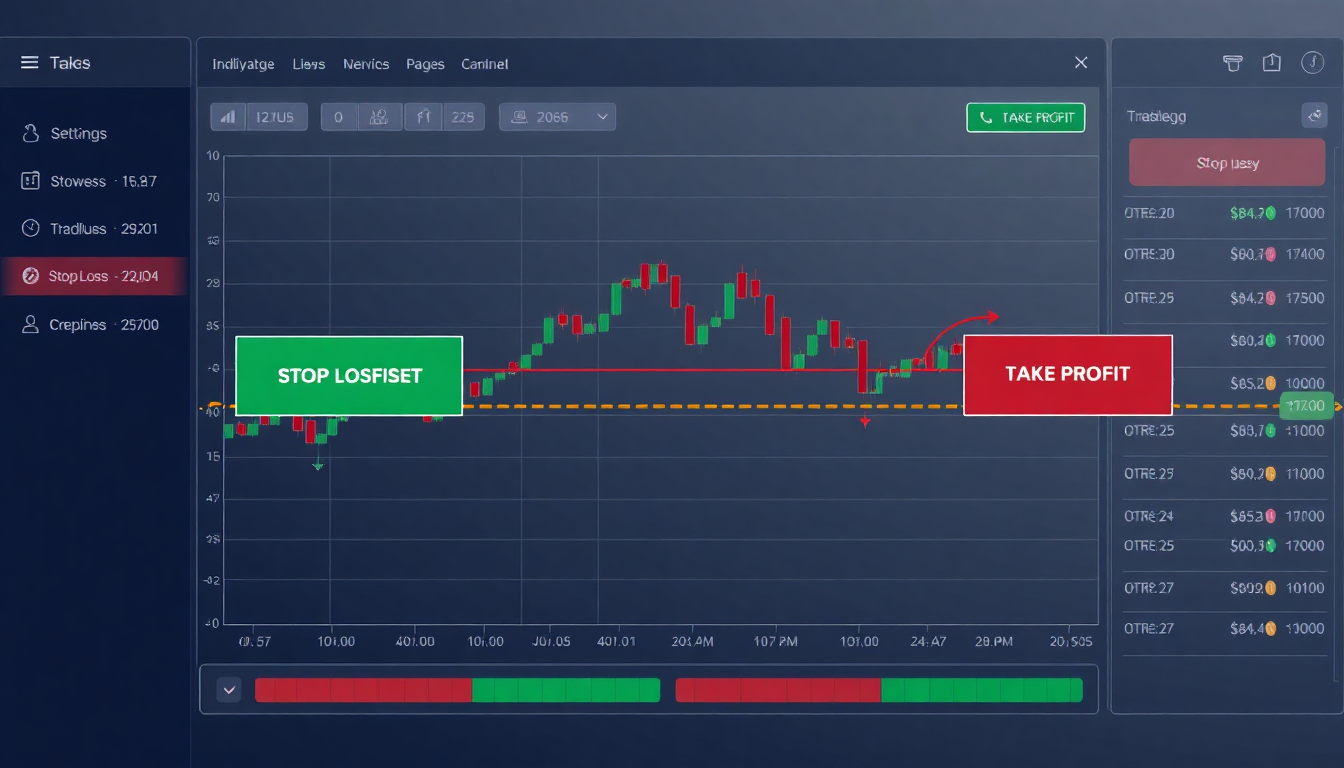Click the Crepinss user icon

(30, 324)
